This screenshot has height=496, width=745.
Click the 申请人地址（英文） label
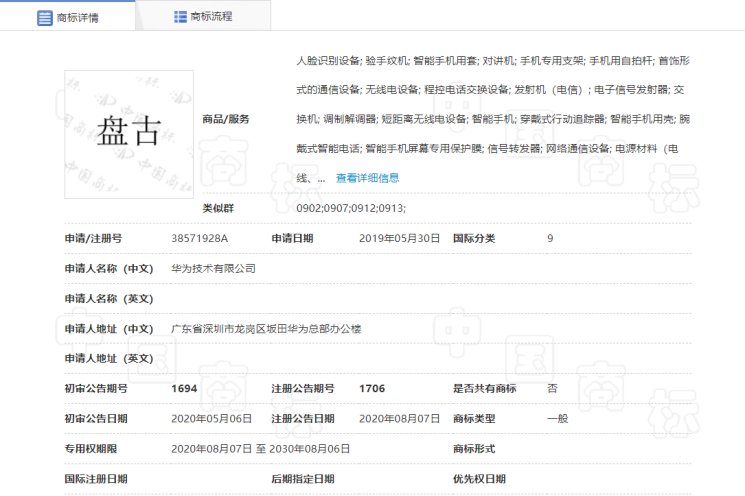point(109,359)
